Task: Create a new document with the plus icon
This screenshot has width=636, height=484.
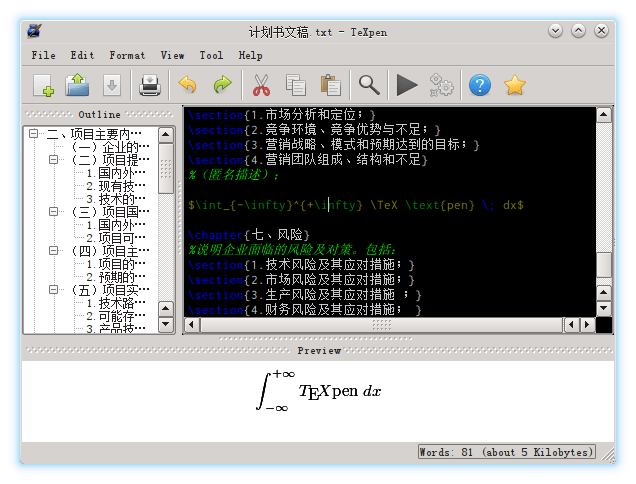Action: point(43,86)
